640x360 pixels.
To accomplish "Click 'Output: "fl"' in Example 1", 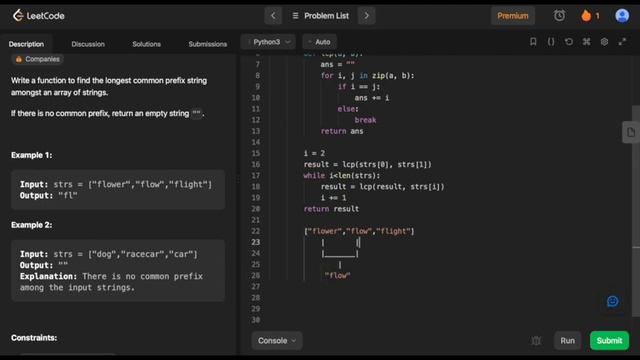I will point(49,196).
